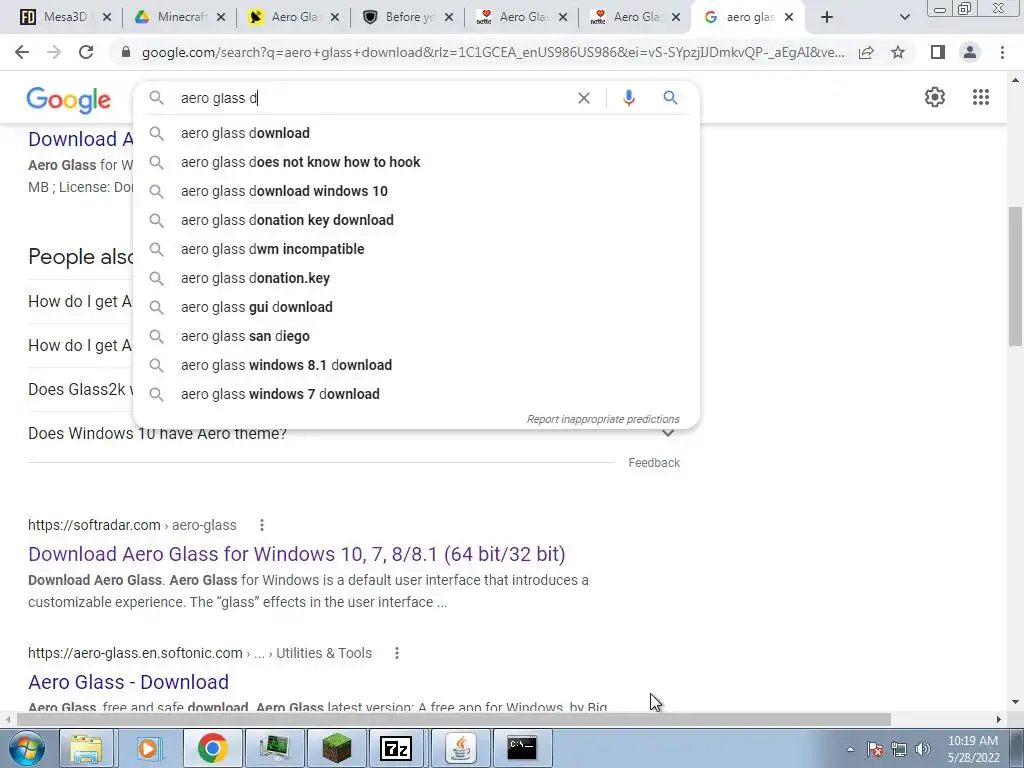1024x768 pixels.
Task: Open 'Download Aero Glass for Windows 10, 7, 8/8.1' result
Action: pos(296,554)
